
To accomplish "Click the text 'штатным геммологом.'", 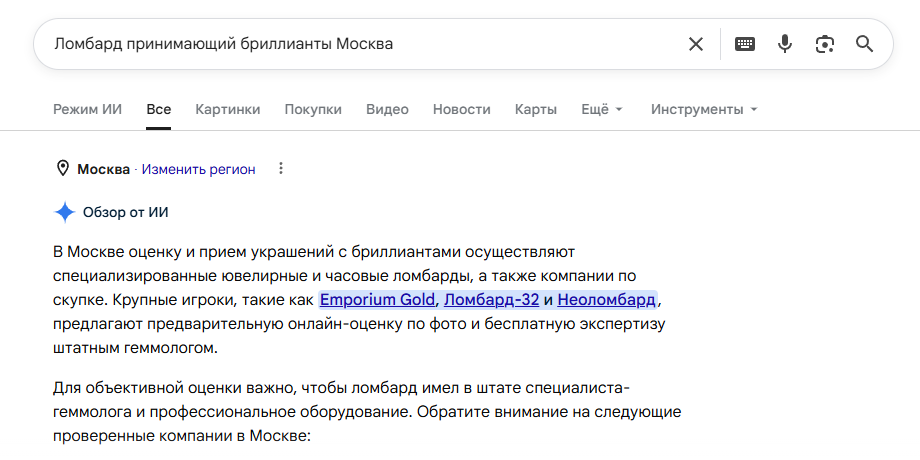I will 135,348.
